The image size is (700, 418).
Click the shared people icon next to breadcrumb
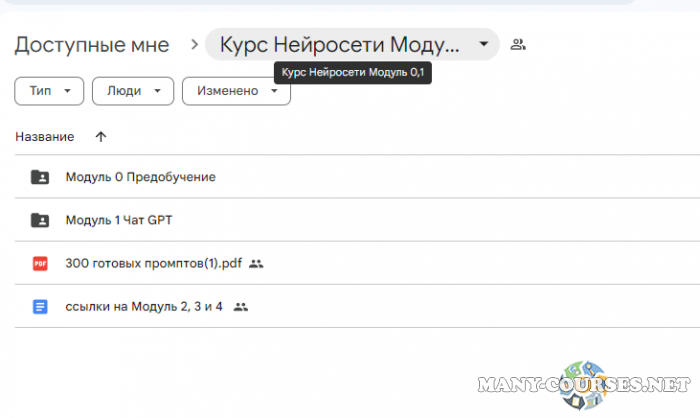pos(517,44)
